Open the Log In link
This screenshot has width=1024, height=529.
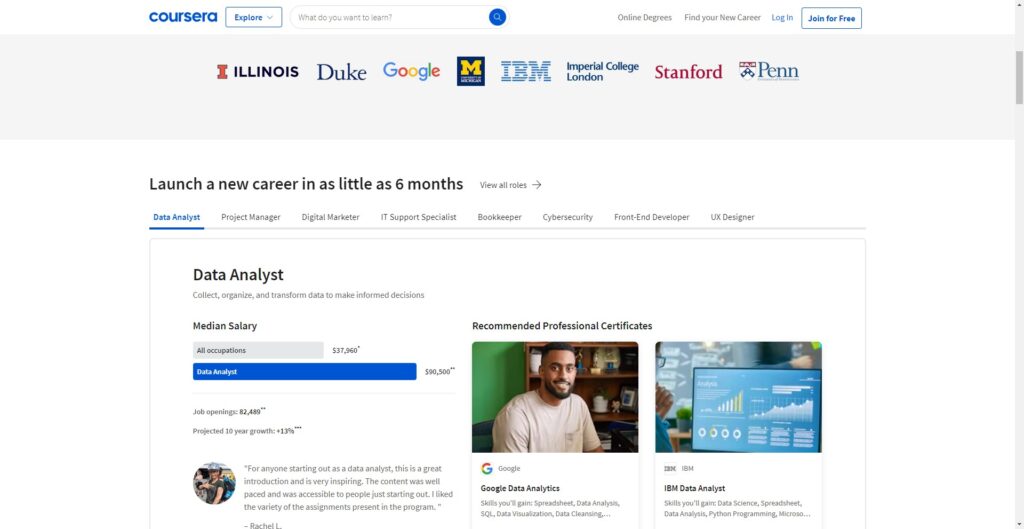782,17
